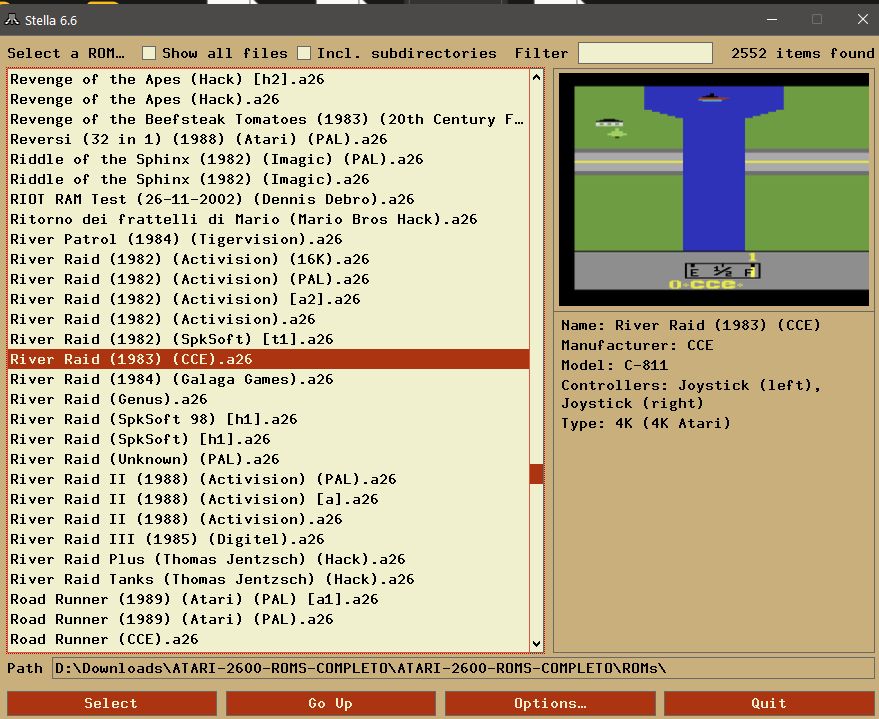Select River Raid II (1988) (Activision) [a].a26
Image resolution: width=879 pixels, height=719 pixels.
coord(269,499)
